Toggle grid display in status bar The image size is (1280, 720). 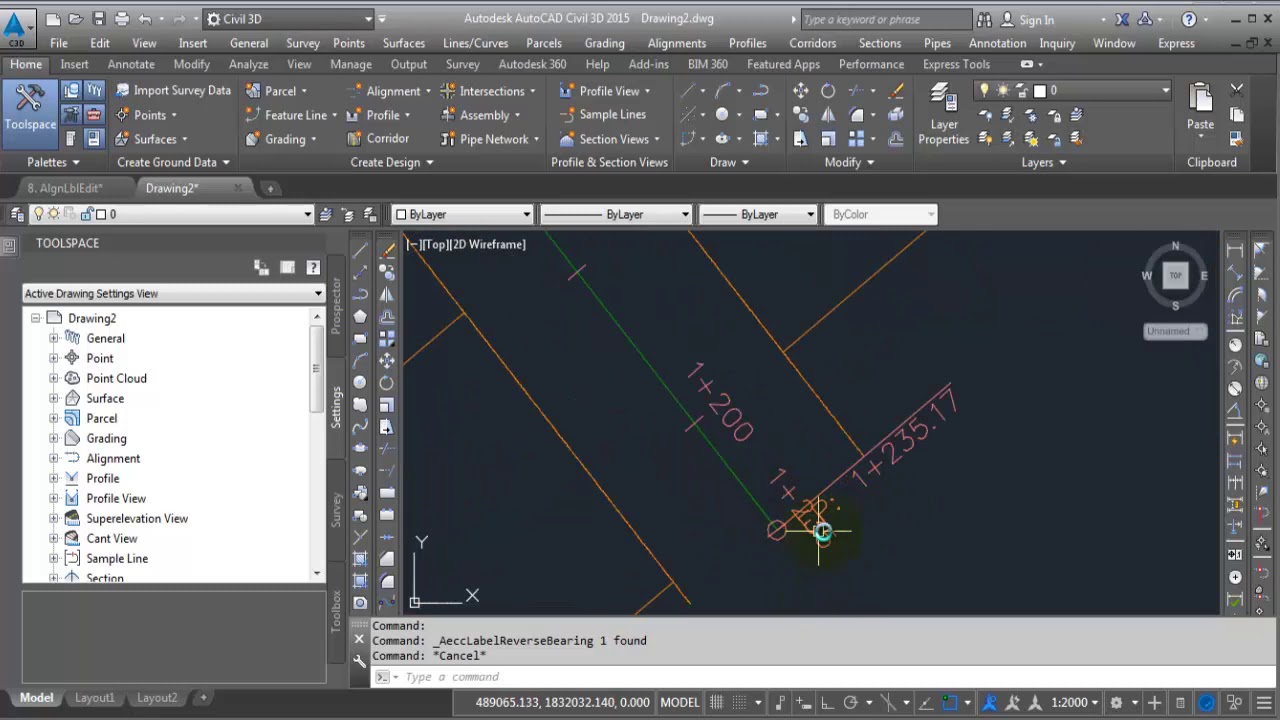tap(718, 702)
